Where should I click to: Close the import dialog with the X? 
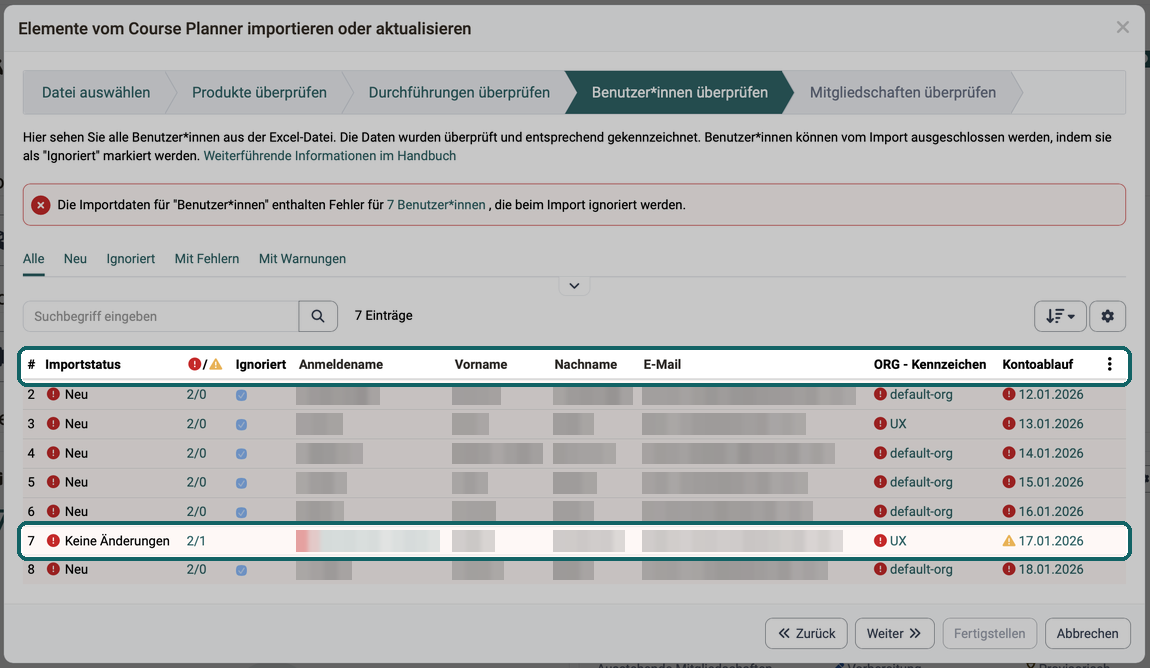point(1122,28)
